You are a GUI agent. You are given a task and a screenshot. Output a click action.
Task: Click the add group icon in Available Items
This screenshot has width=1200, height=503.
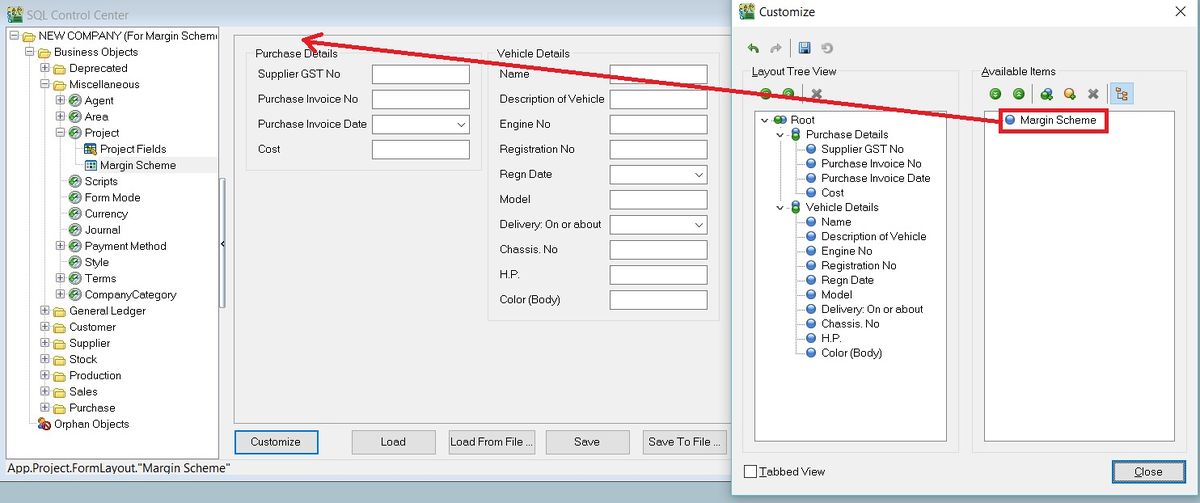point(1046,94)
